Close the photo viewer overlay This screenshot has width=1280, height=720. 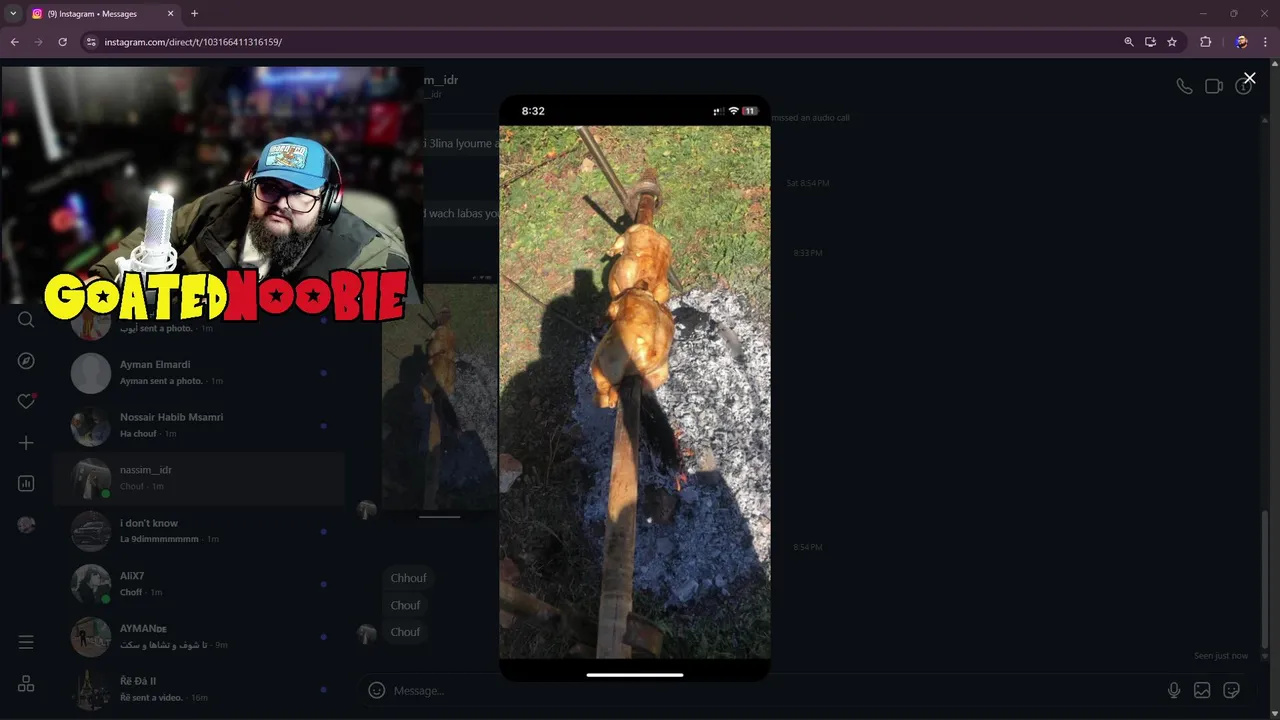tap(1249, 78)
